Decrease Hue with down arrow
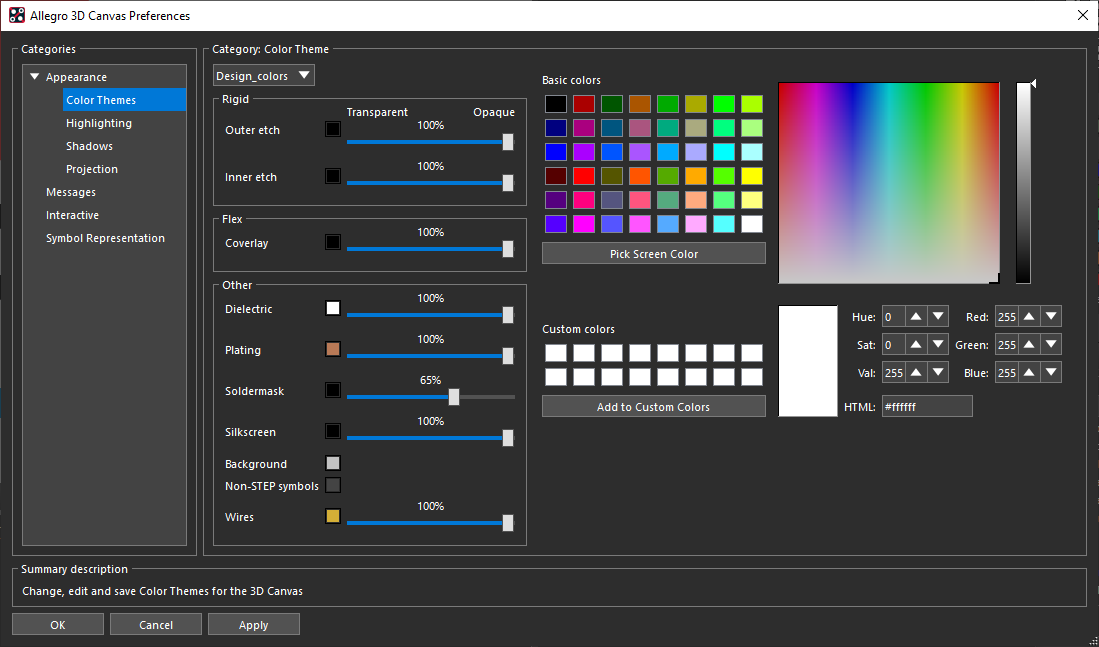The height and width of the screenshot is (647, 1099). click(938, 317)
